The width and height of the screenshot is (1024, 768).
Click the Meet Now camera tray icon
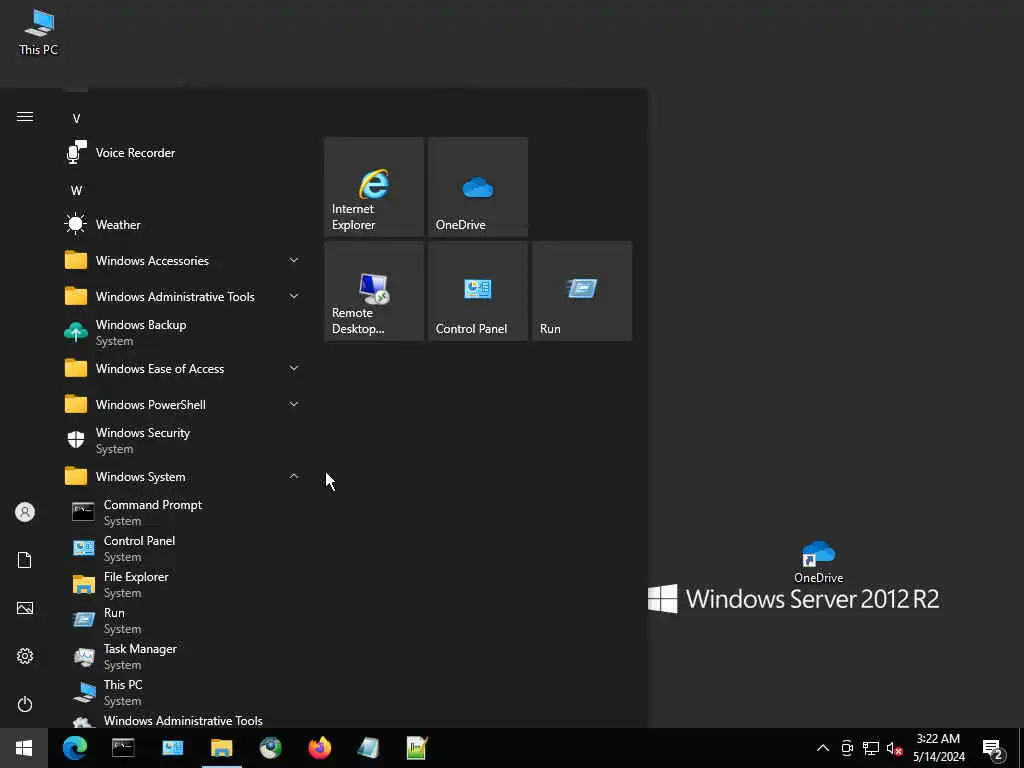(847, 748)
